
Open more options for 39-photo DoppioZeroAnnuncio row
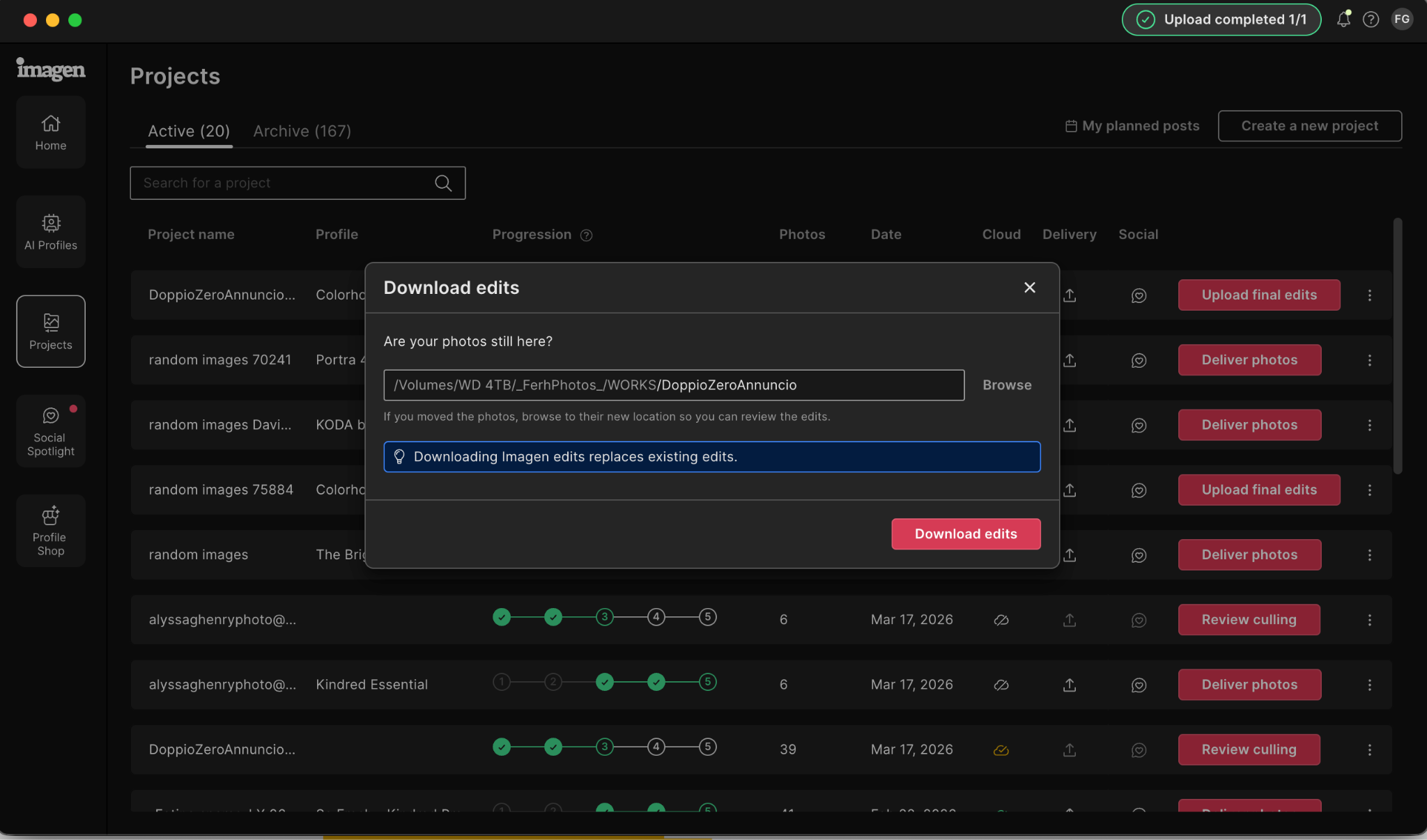point(1370,750)
